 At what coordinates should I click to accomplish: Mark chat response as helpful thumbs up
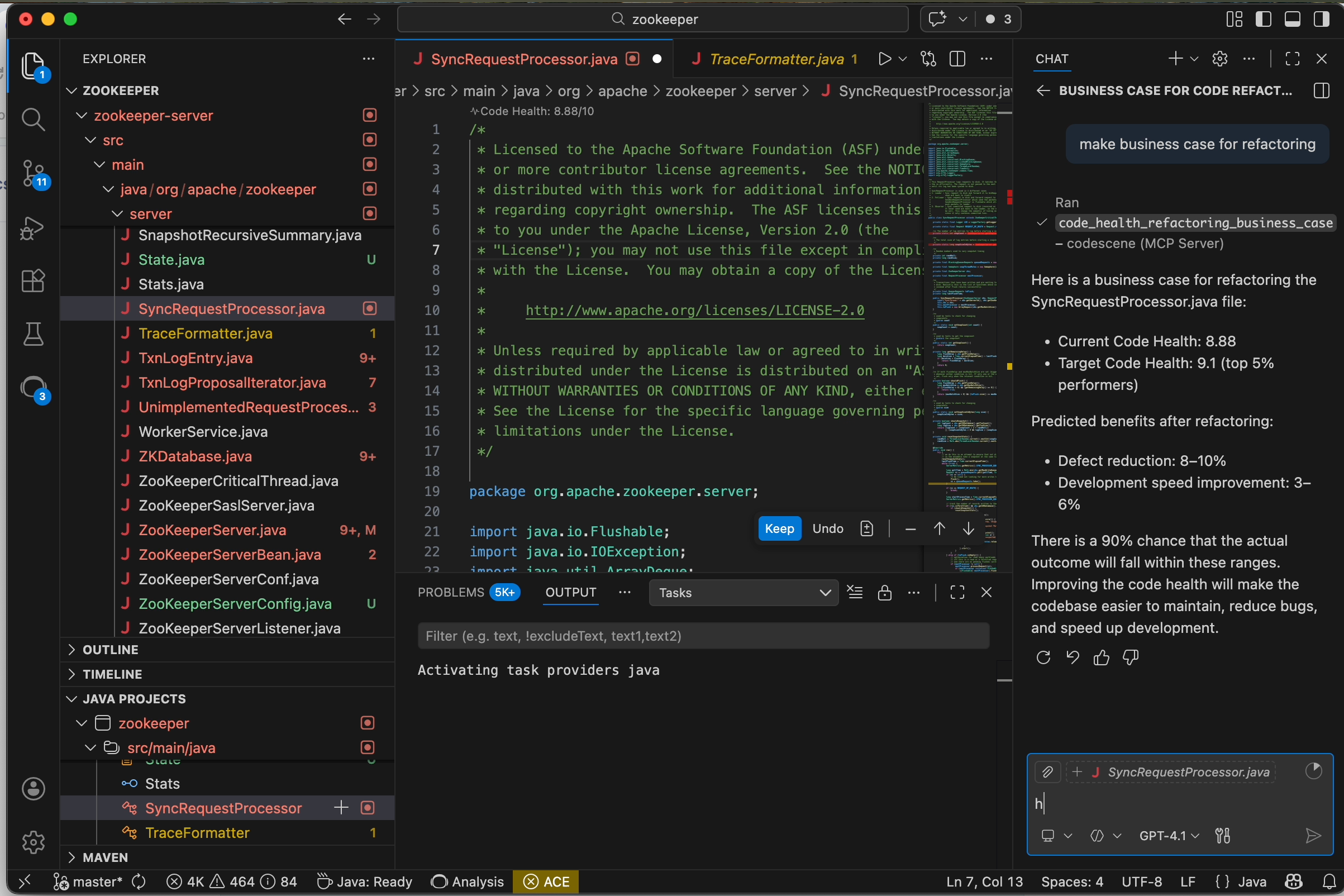click(x=1101, y=657)
